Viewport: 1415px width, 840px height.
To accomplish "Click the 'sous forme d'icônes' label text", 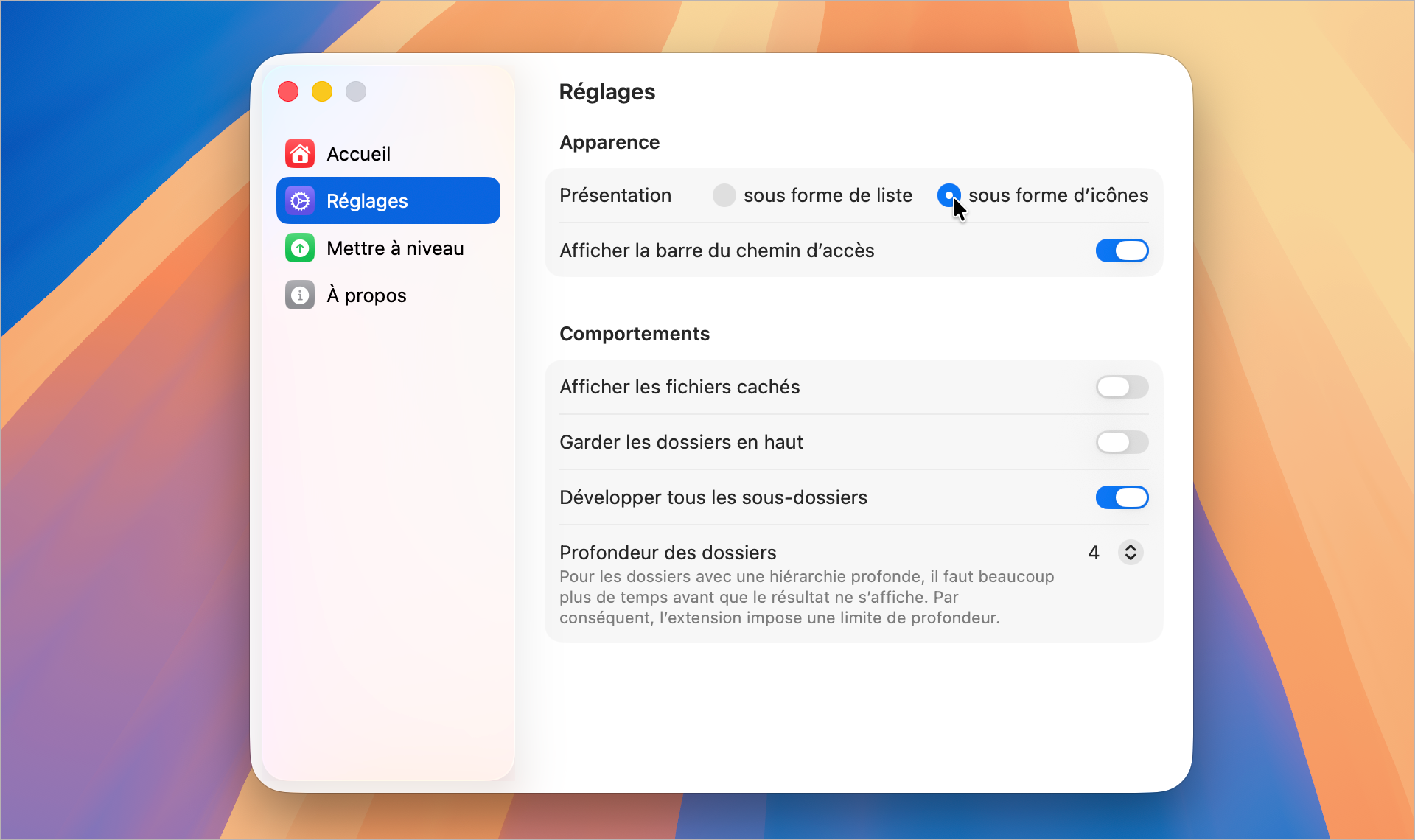I will (1058, 195).
